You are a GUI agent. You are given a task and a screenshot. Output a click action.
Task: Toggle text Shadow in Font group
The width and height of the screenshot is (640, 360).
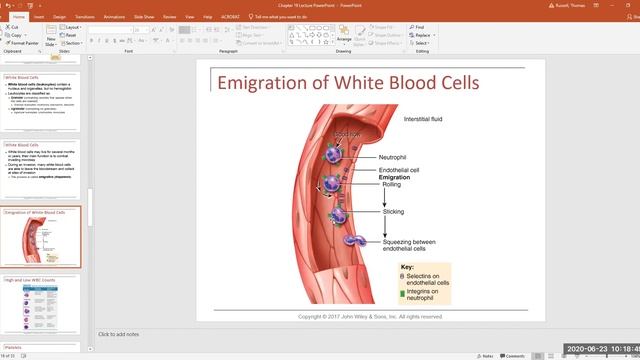[x=115, y=40]
